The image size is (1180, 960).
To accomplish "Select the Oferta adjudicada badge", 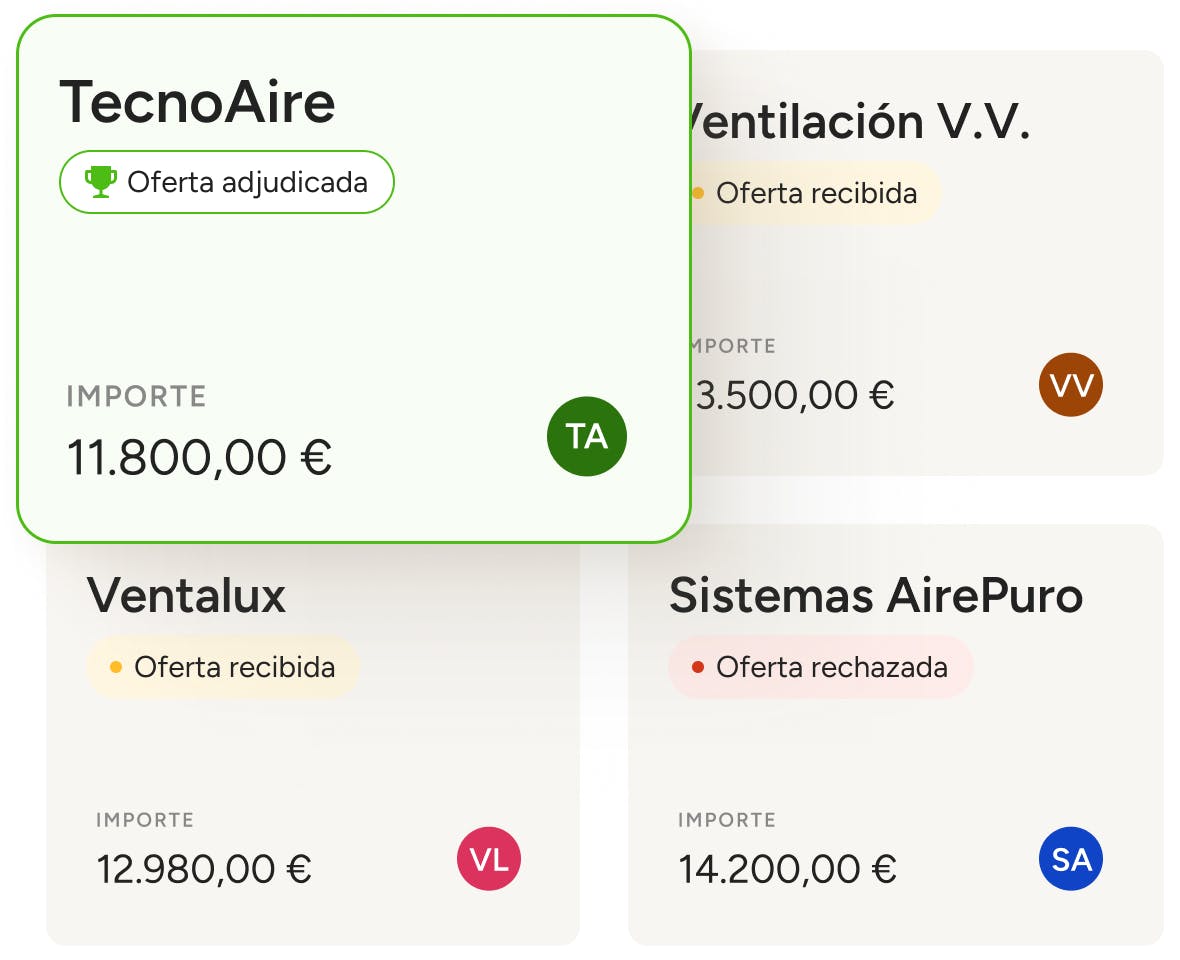I will coord(227,182).
